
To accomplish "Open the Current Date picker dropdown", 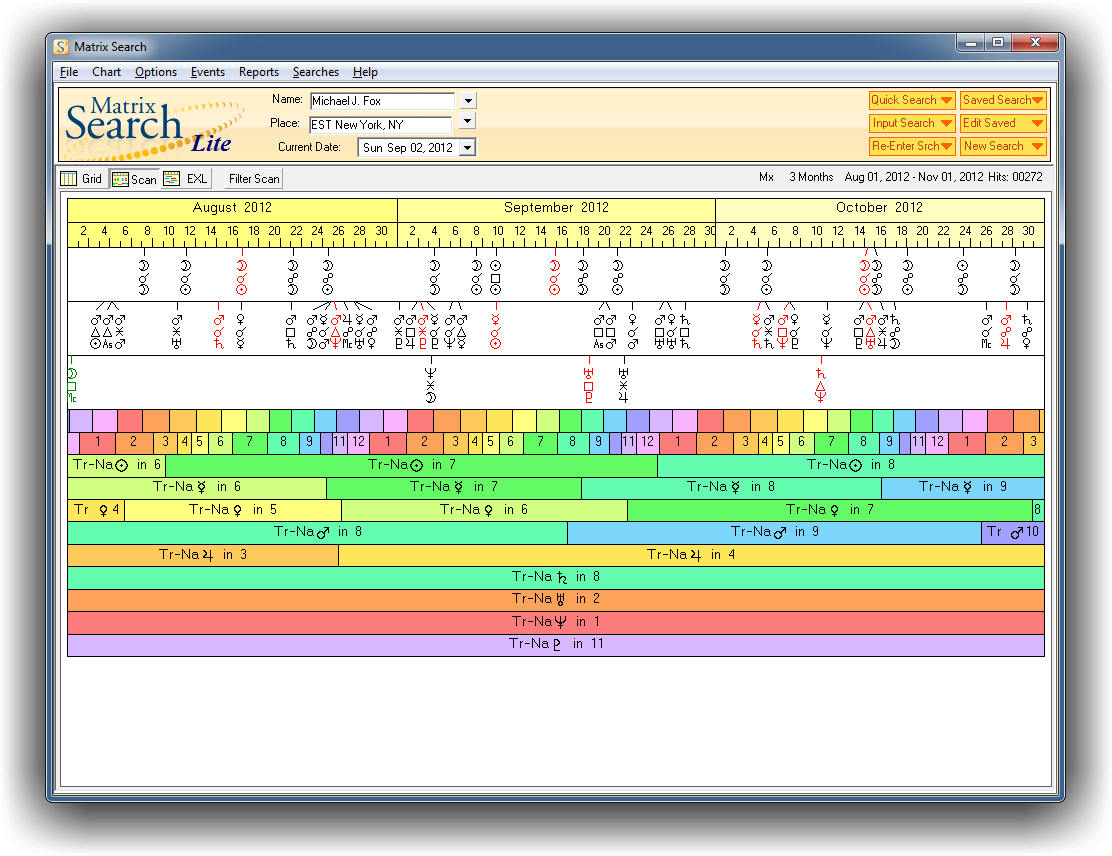I will pos(467,148).
